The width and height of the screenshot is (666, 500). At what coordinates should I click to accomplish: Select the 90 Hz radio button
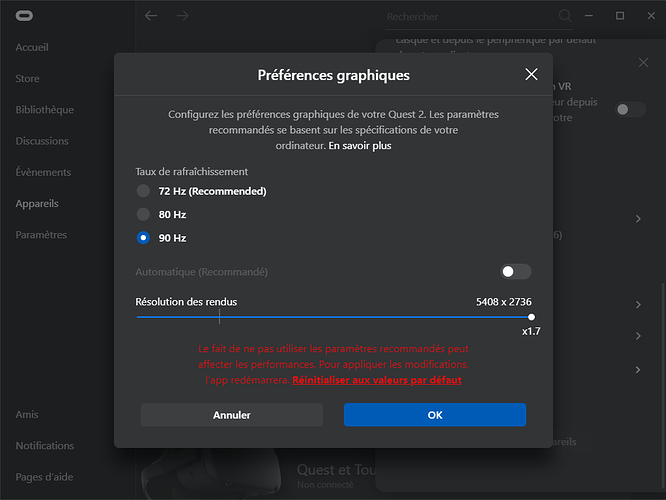[x=144, y=238]
